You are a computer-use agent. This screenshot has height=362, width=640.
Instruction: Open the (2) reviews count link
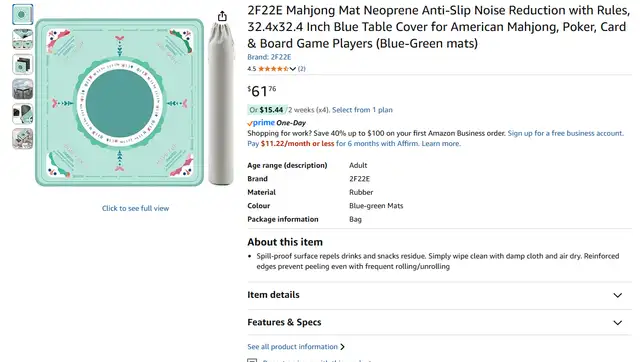[302, 69]
